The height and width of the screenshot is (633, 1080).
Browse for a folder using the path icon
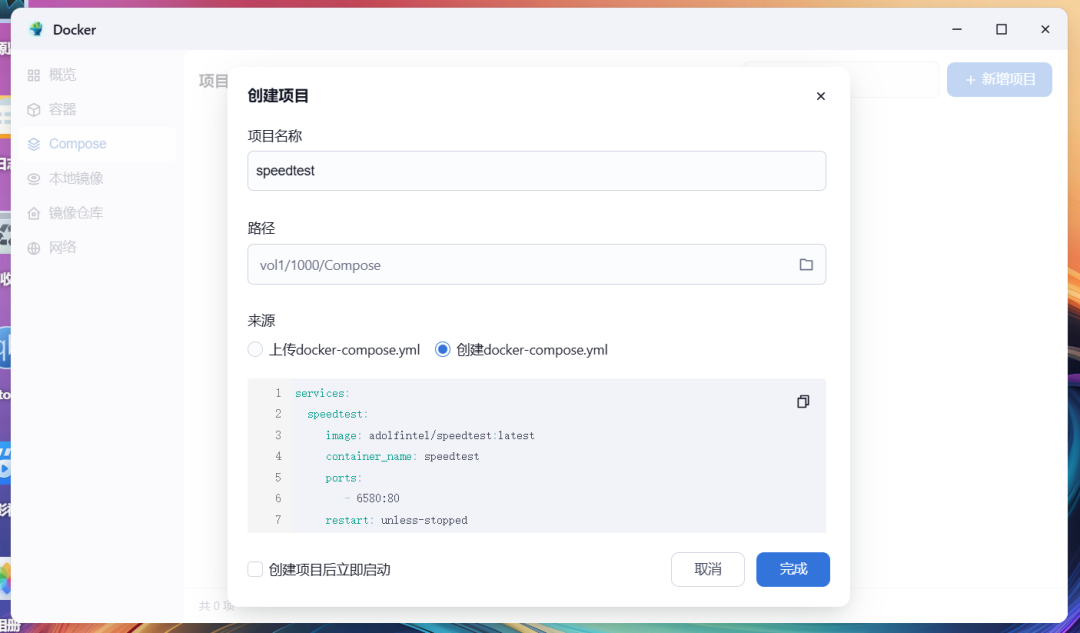806,264
